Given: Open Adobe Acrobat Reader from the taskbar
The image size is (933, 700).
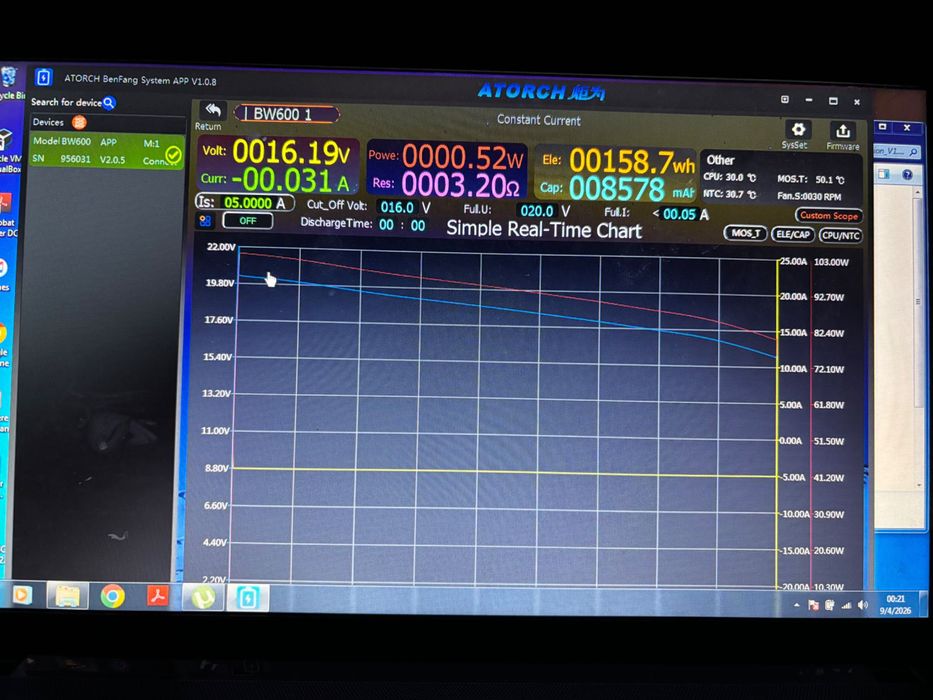Looking at the screenshot, I should 158,596.
